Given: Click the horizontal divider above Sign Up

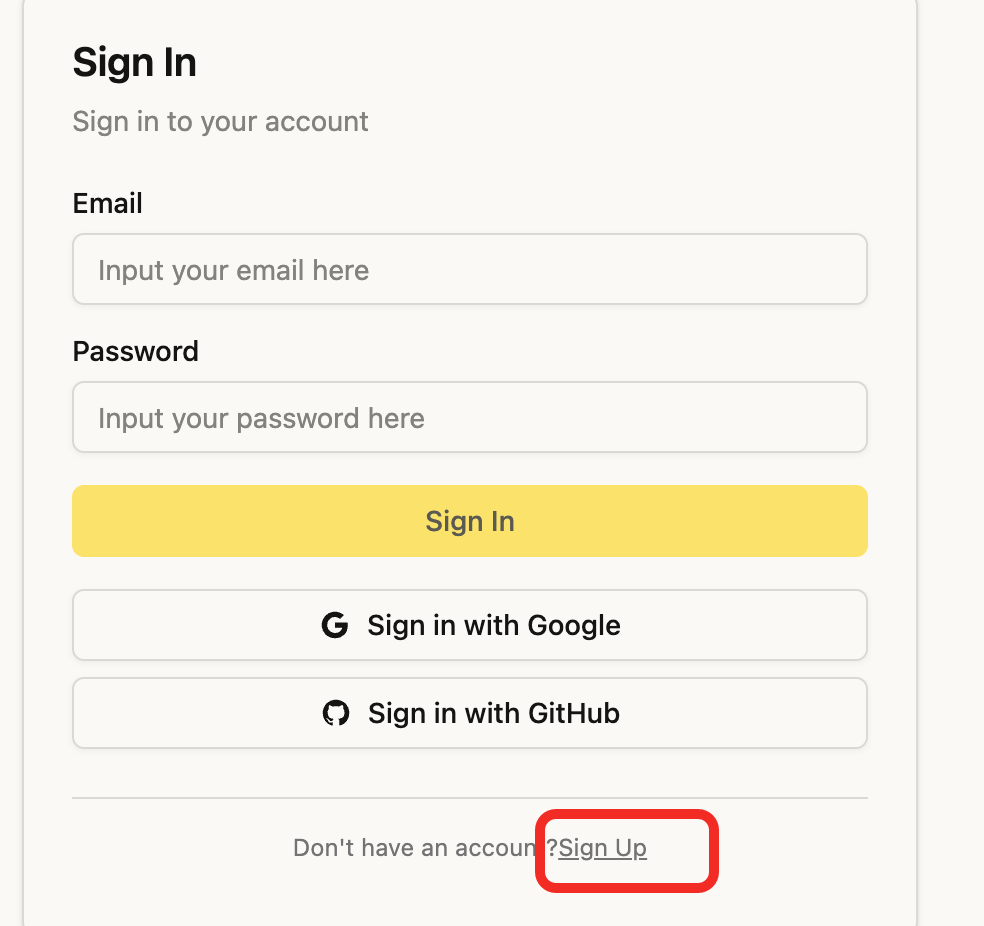Looking at the screenshot, I should click(x=469, y=798).
